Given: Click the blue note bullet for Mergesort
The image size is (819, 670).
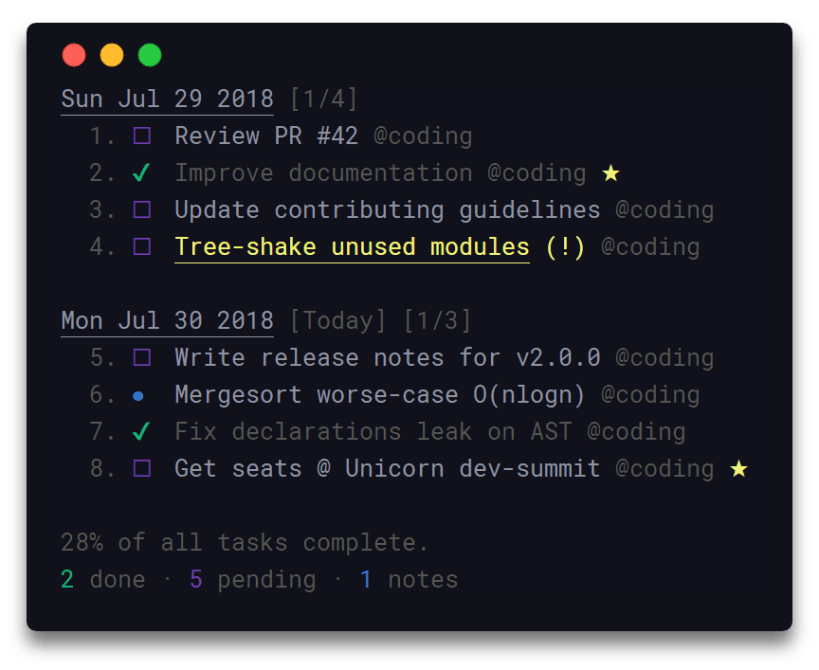Looking at the screenshot, I should point(138,396).
